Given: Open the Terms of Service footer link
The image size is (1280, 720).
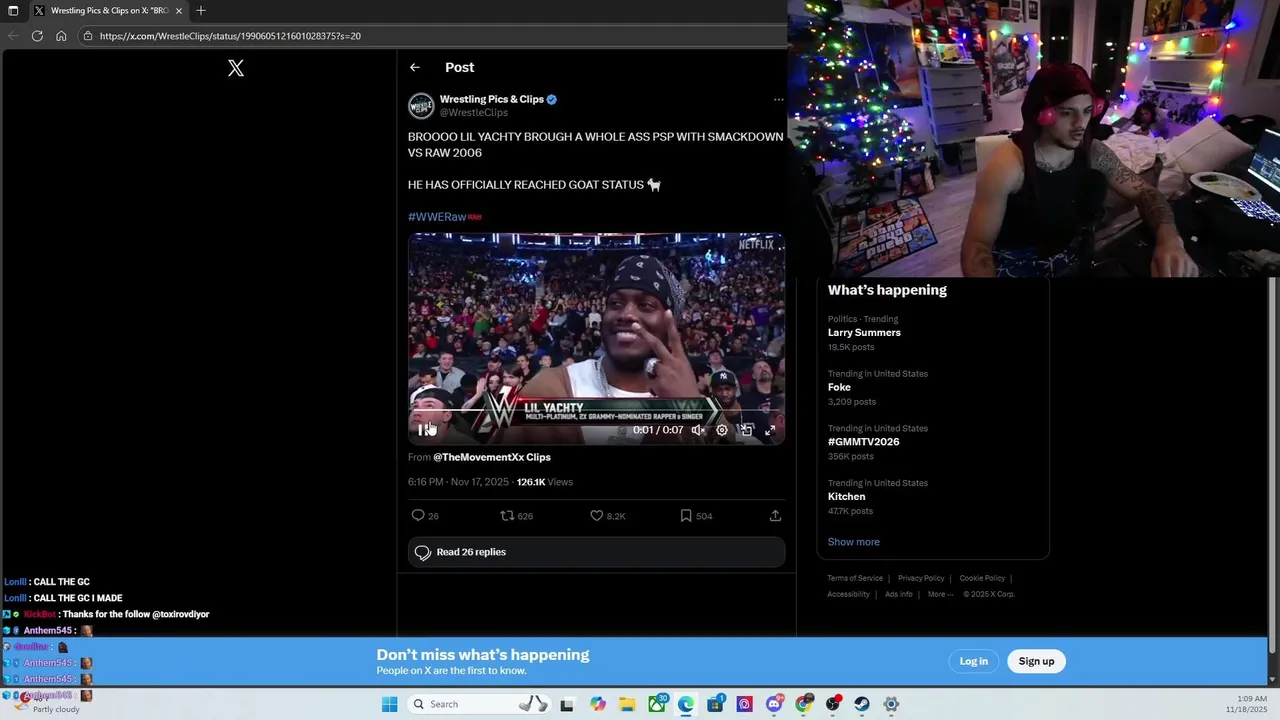Looking at the screenshot, I should point(855,578).
